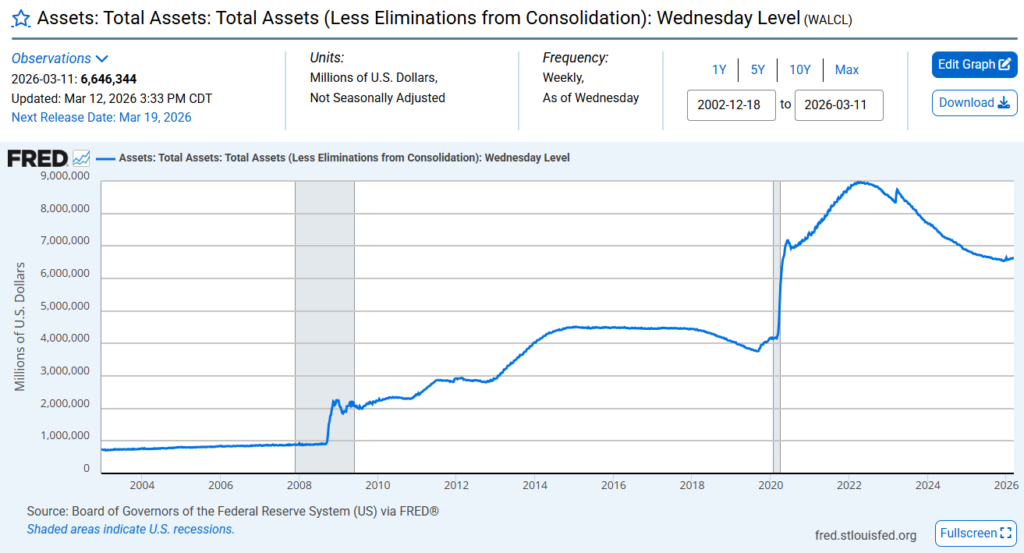The image size is (1024, 553).
Task: Click the pencil icon in Edit Graph
Action: pyautogui.click(x=1005, y=65)
